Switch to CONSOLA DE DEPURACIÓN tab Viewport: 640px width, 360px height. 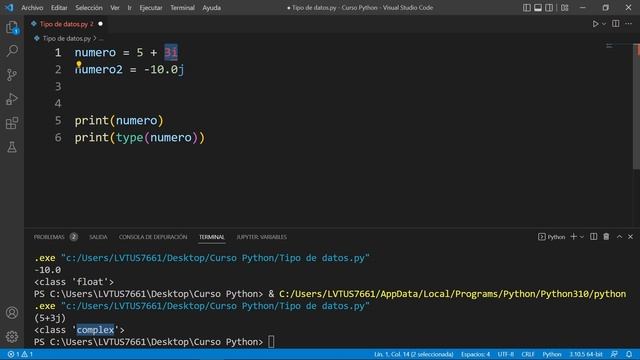point(153,237)
